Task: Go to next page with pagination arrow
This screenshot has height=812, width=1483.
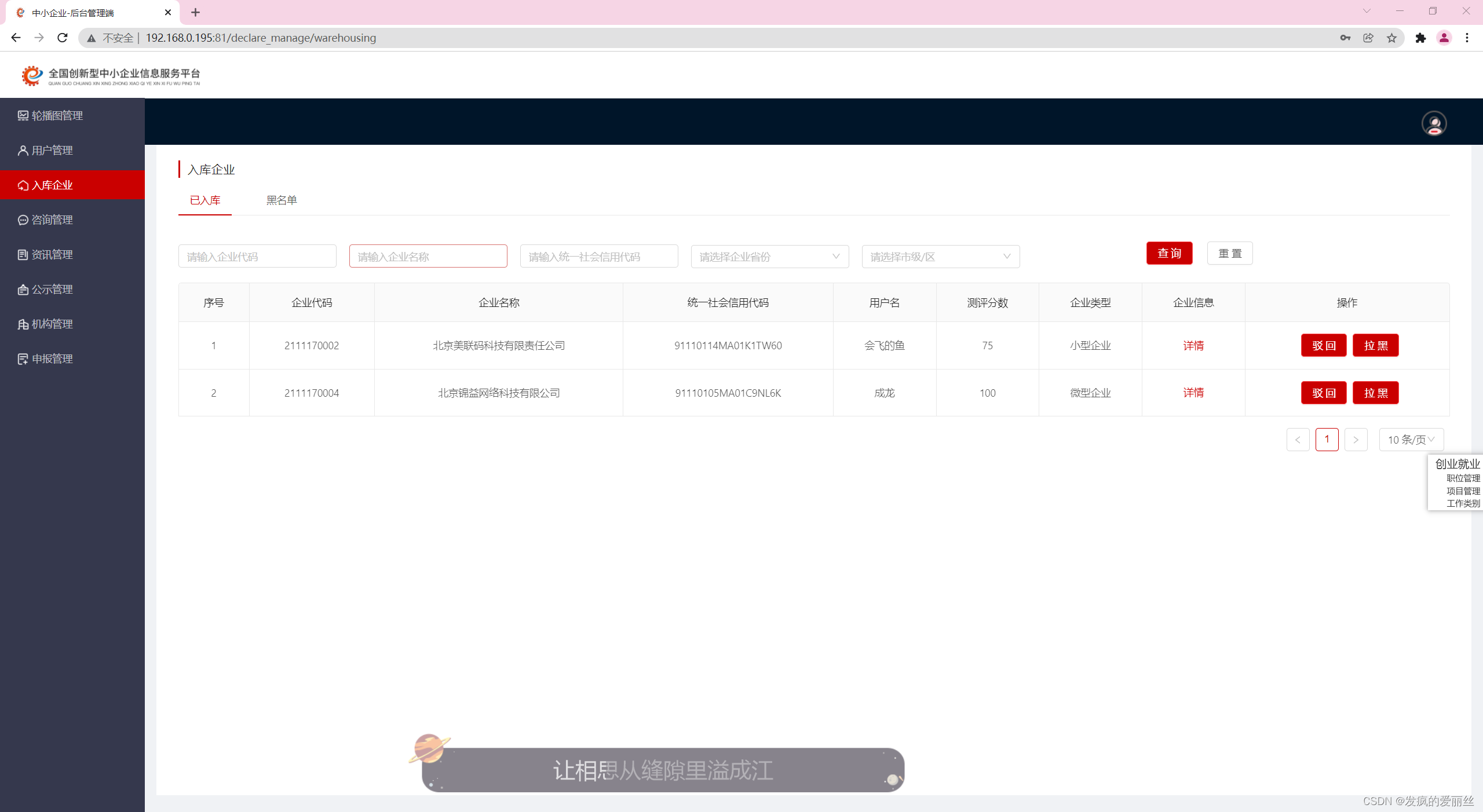Action: [1356, 440]
